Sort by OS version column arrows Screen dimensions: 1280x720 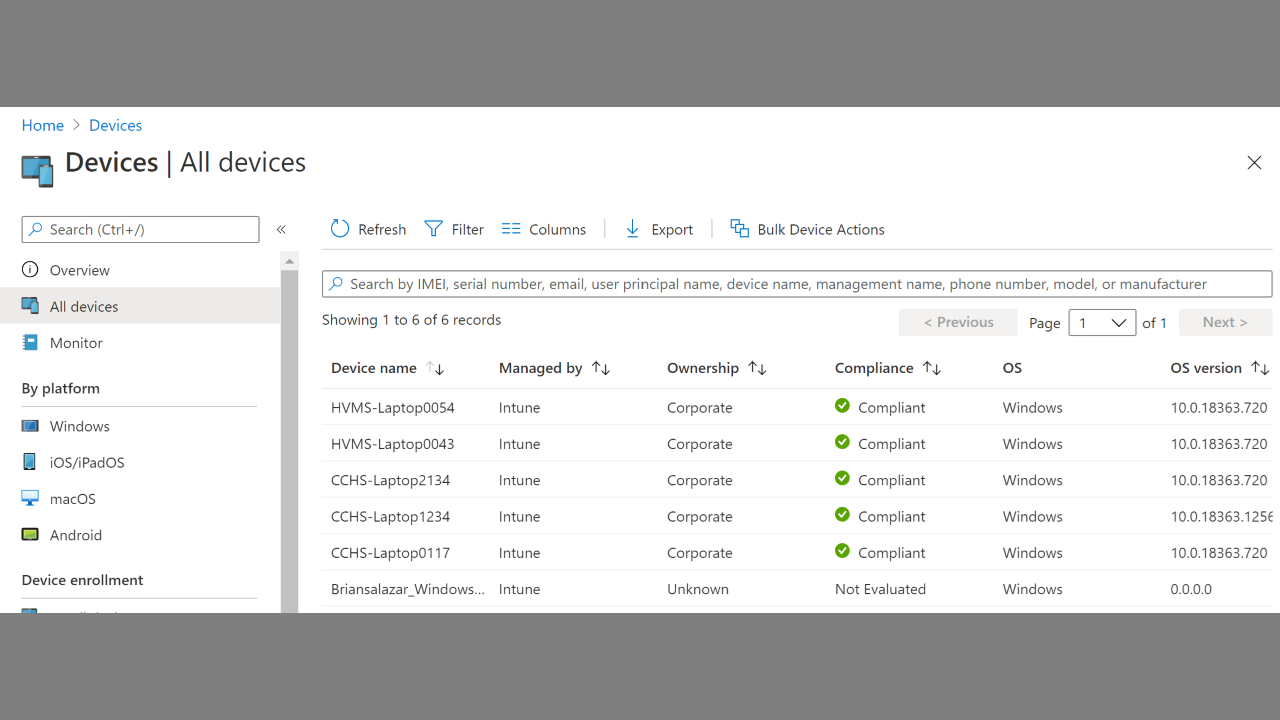click(1260, 368)
